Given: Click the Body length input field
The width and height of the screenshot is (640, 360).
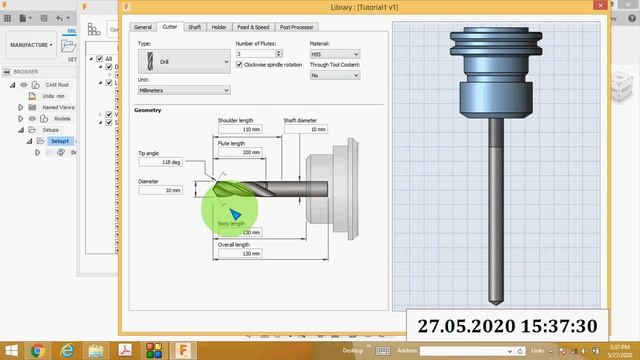Looking at the screenshot, I should pyautogui.click(x=240, y=232).
